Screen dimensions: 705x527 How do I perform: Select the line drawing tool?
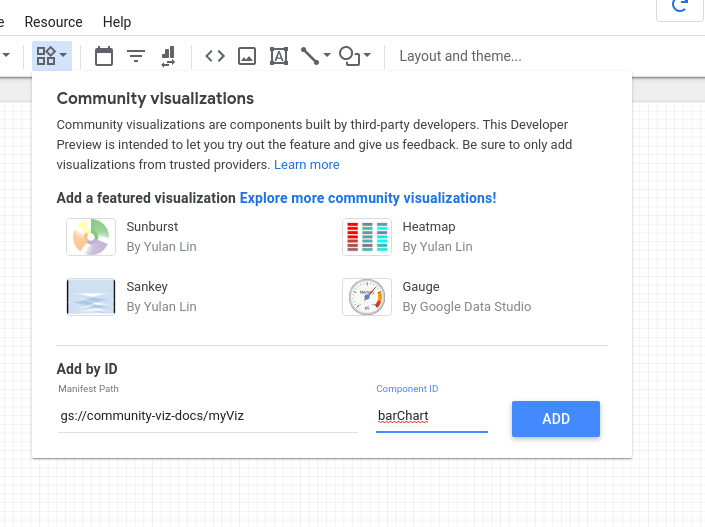310,56
